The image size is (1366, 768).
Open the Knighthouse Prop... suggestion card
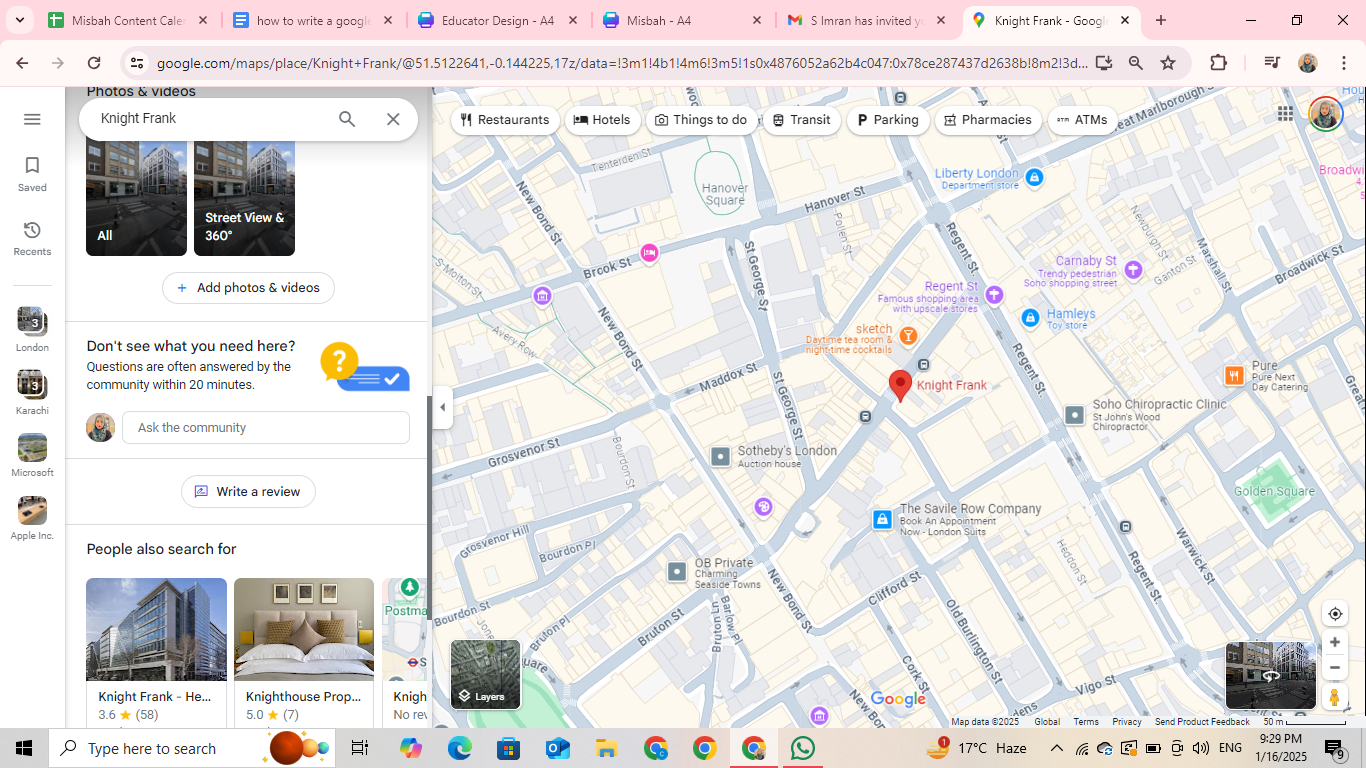point(304,652)
